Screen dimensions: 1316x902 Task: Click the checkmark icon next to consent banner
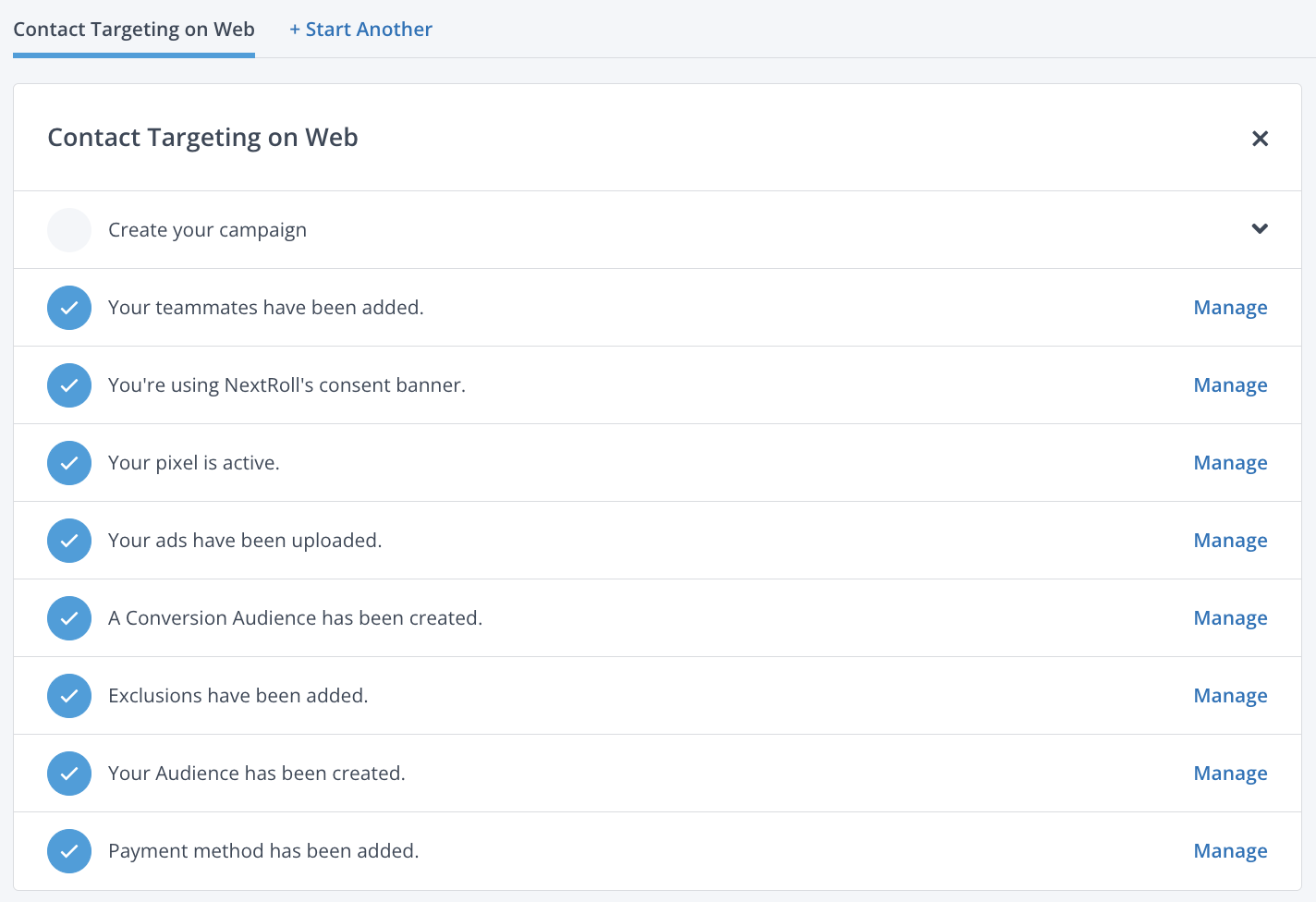tap(69, 385)
